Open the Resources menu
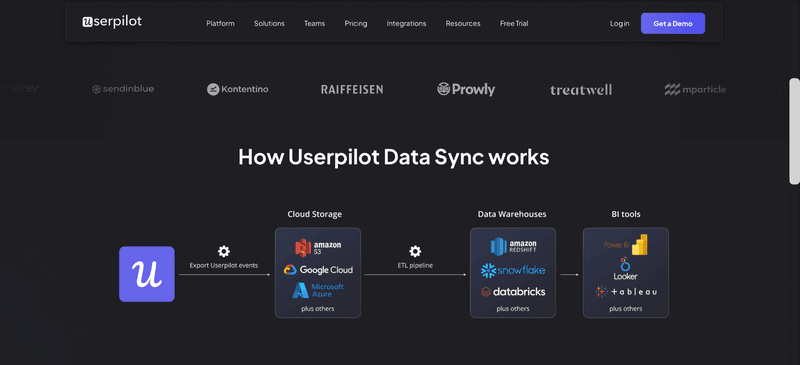The image size is (800, 365). pyautogui.click(x=463, y=23)
